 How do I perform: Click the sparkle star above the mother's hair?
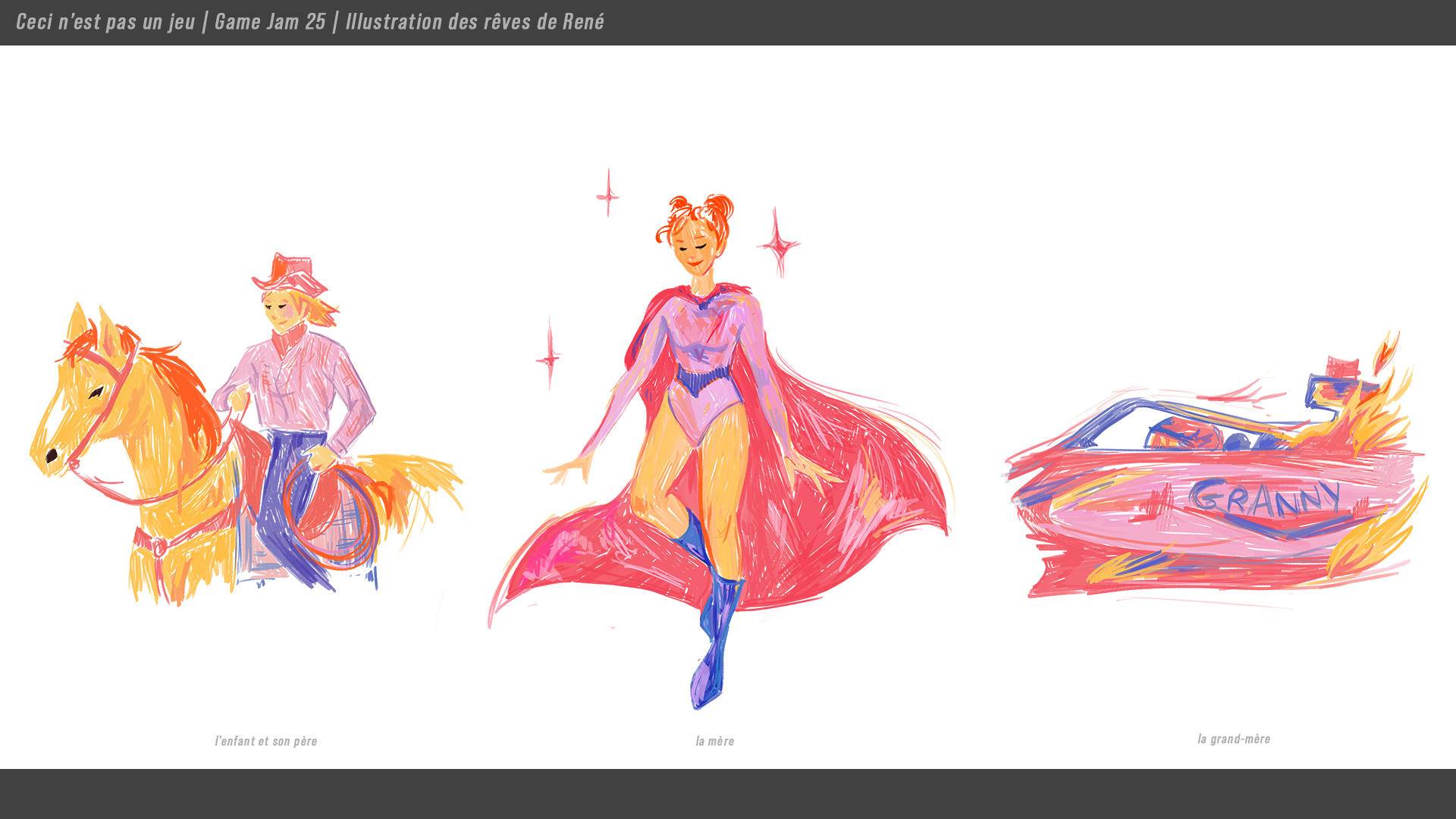click(x=607, y=194)
